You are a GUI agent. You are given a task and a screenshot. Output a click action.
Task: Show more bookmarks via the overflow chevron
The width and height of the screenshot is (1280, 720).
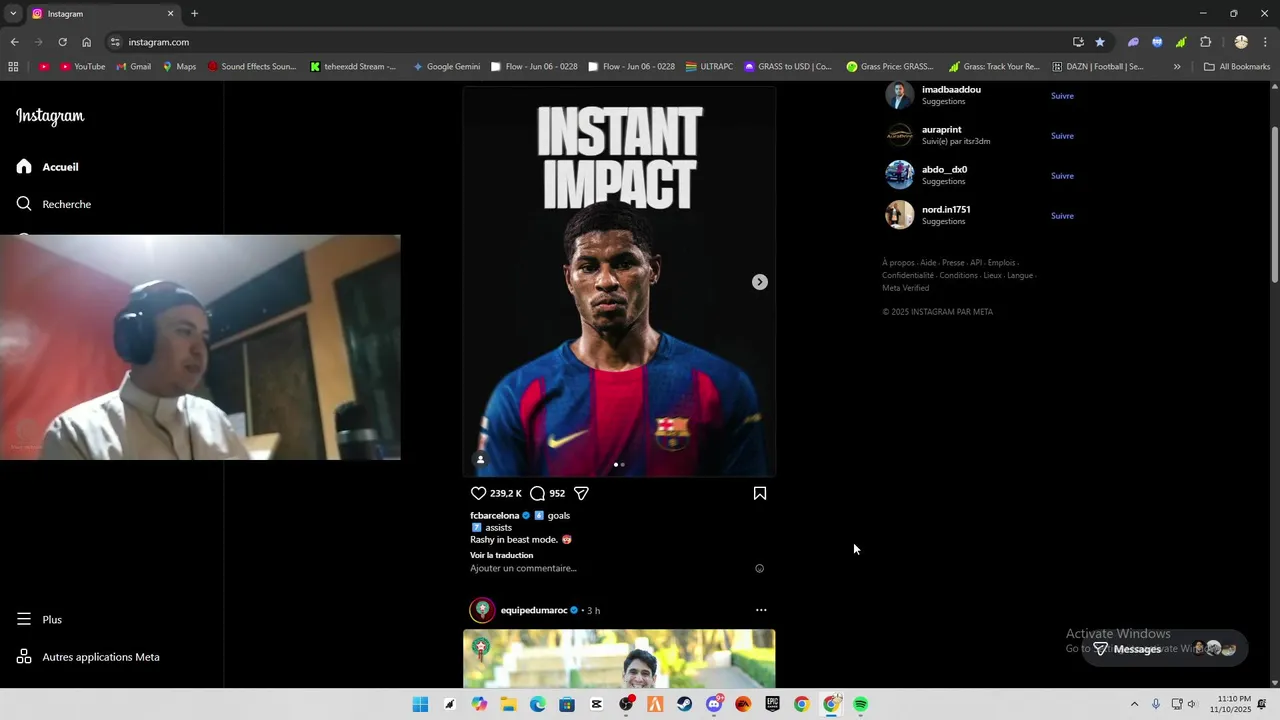coord(1177,67)
